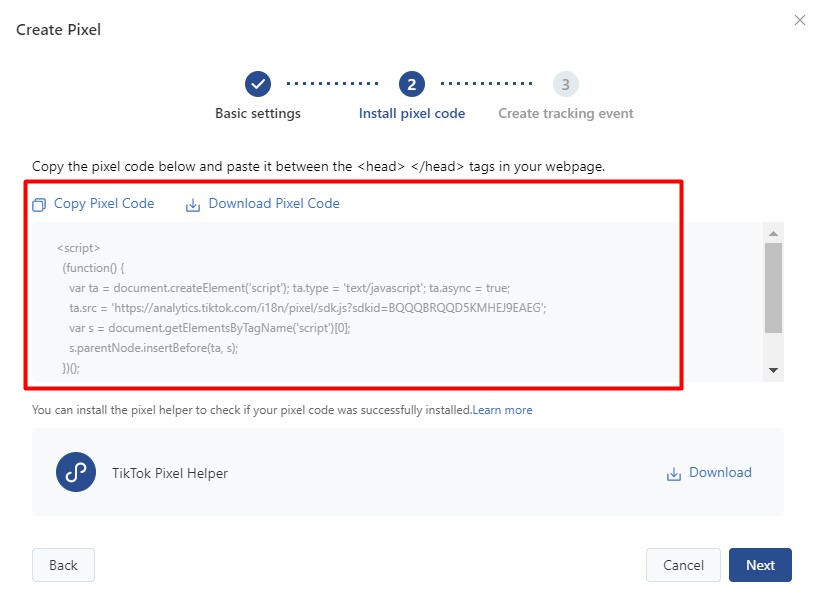This screenshot has height=597, width=823.
Task: Open the Basic settings step label
Action: click(x=258, y=113)
